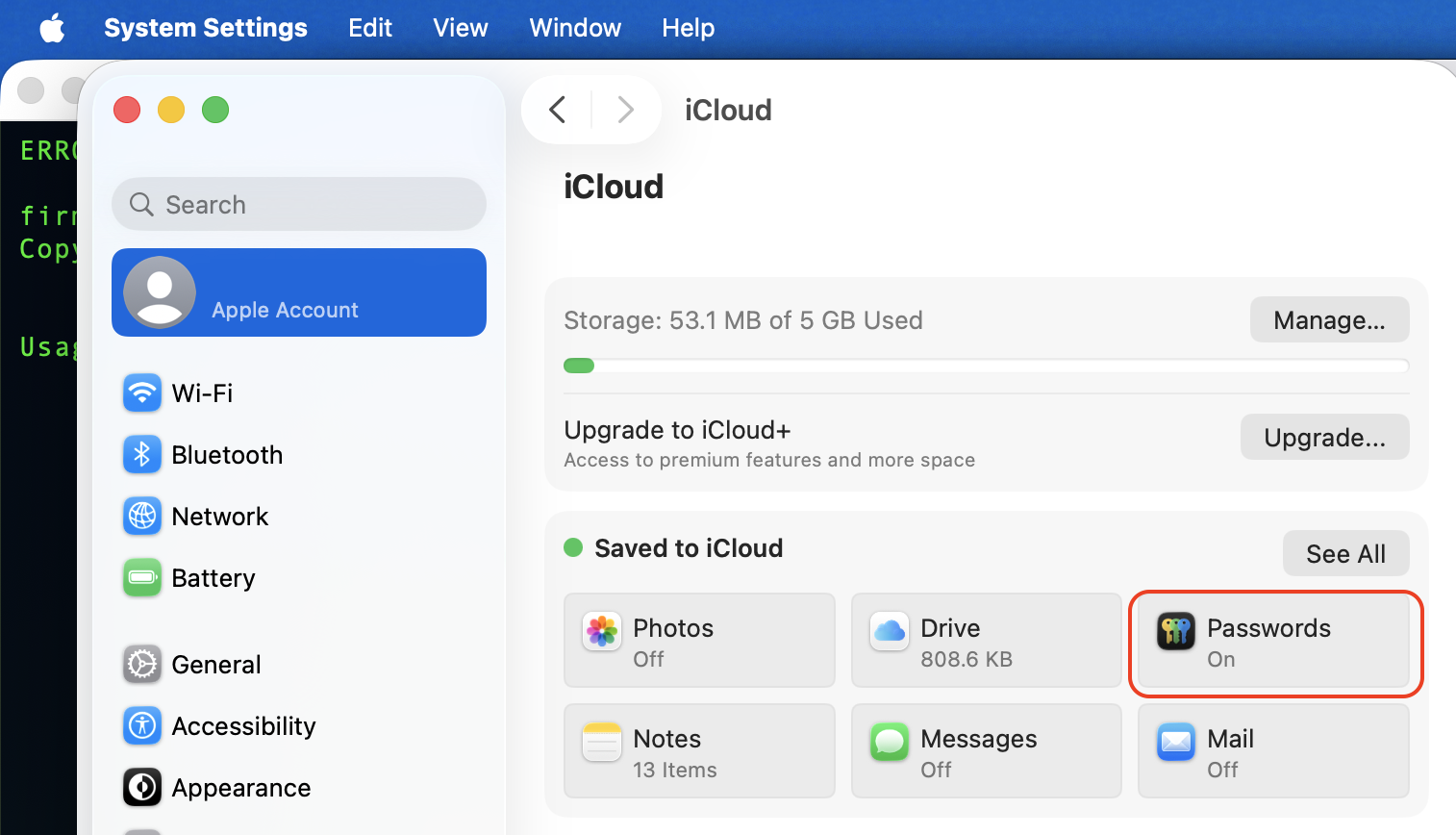The width and height of the screenshot is (1456, 835).
Task: Open the Wi-Fi settings icon
Action: coord(142,392)
